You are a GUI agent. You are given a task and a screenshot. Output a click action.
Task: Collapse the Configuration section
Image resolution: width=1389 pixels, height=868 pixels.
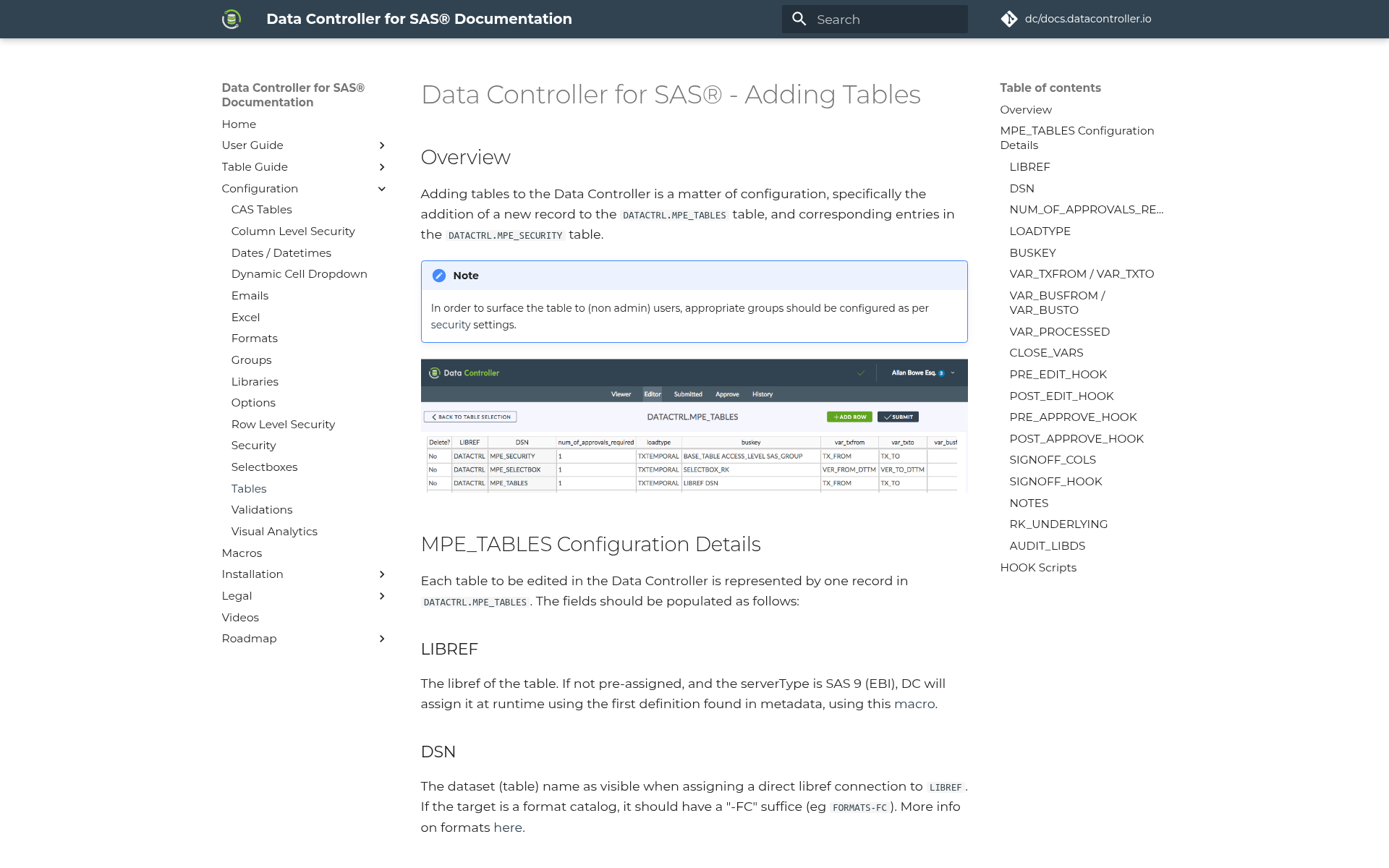coord(382,189)
